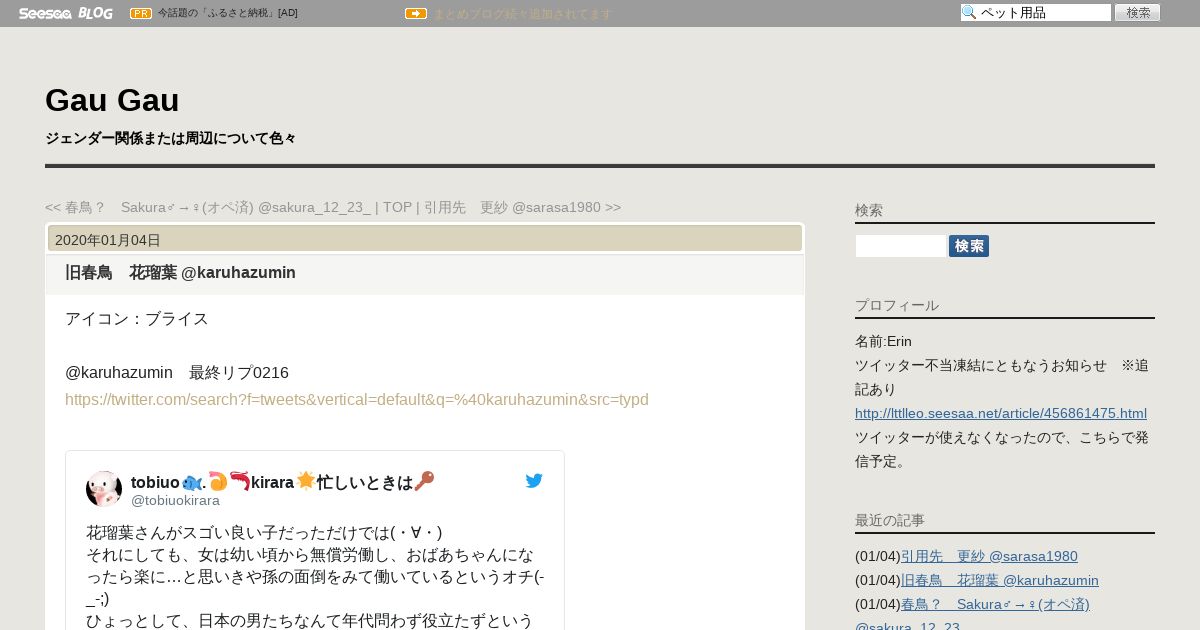Click the PR badge icon in top bar
This screenshot has height=630, width=1200.
[x=141, y=13]
